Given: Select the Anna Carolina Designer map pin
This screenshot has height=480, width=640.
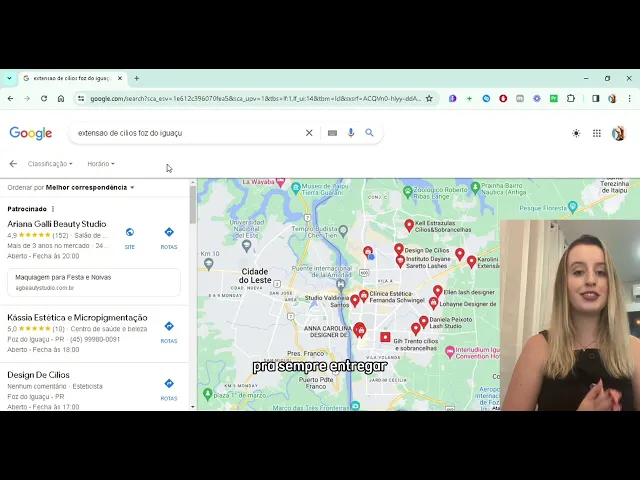Looking at the screenshot, I should pyautogui.click(x=360, y=330).
